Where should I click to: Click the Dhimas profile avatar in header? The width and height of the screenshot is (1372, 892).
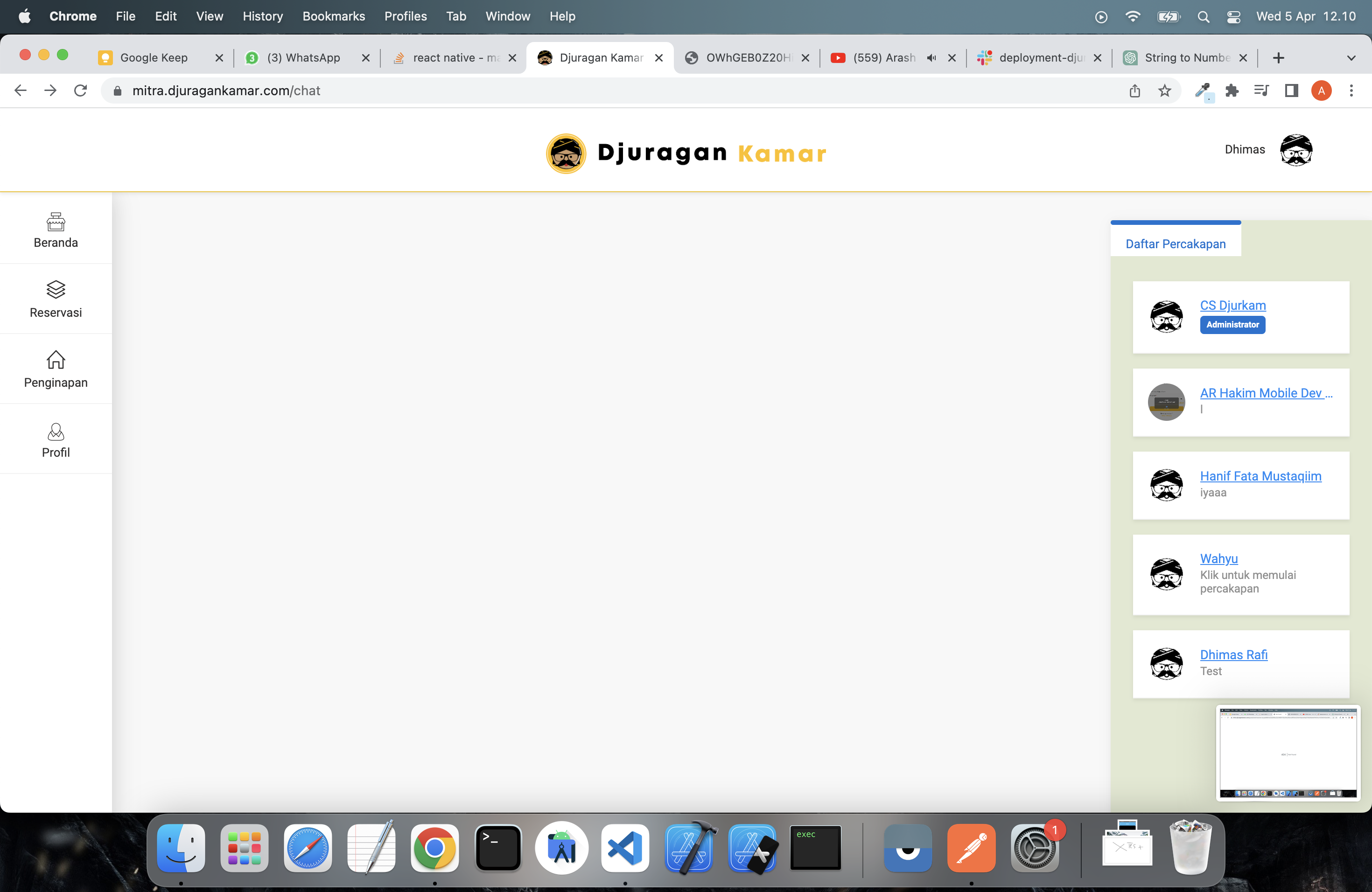1295,150
